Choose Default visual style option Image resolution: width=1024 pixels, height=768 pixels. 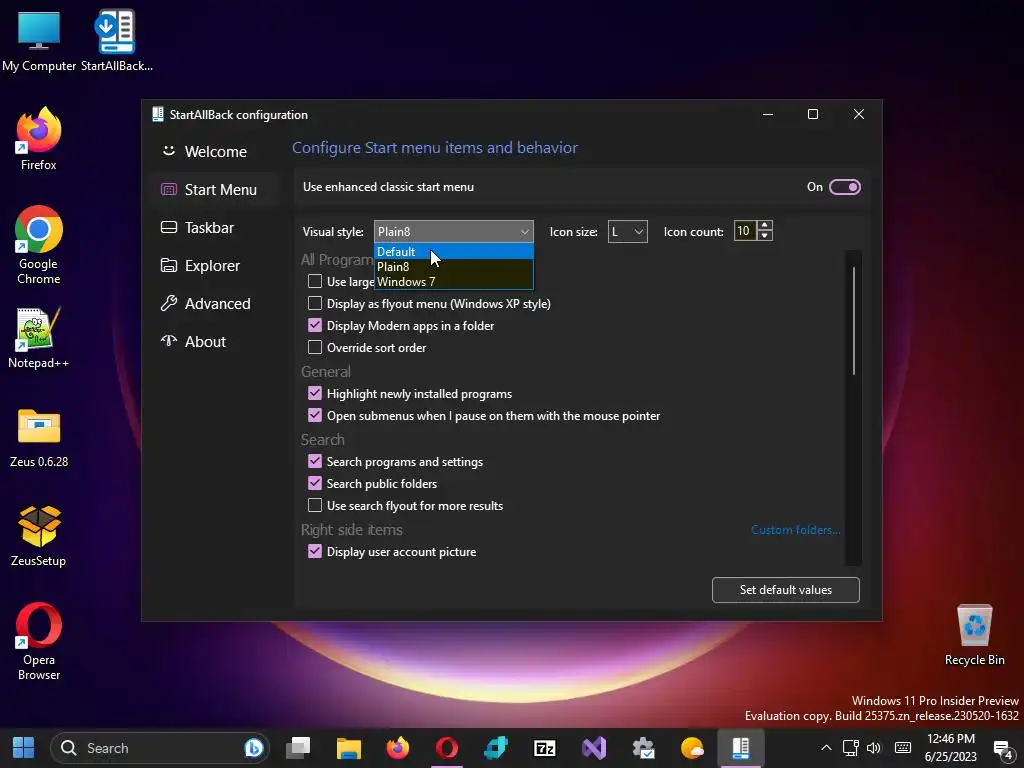point(453,251)
